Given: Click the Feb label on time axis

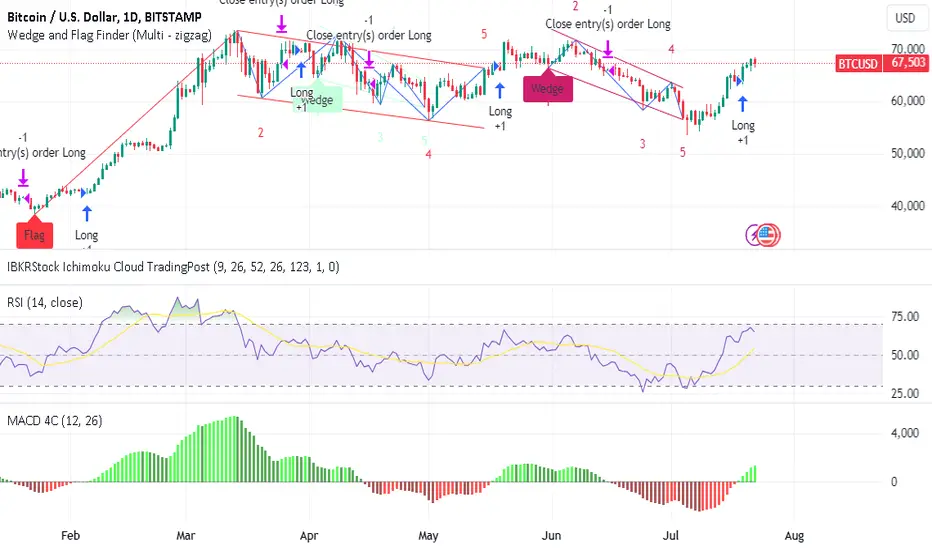Looking at the screenshot, I should (70, 536).
